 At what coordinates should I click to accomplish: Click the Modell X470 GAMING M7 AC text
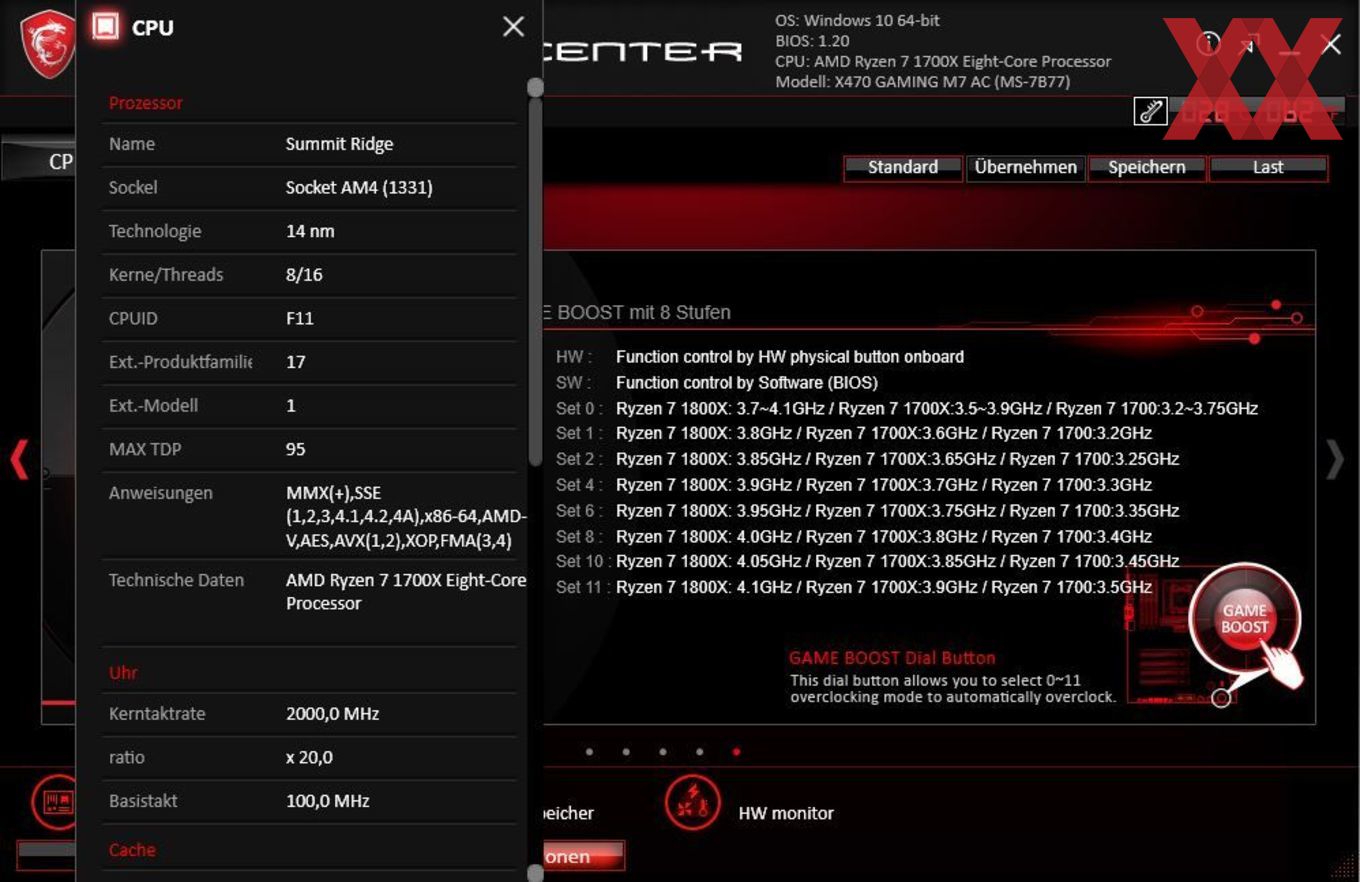point(923,81)
